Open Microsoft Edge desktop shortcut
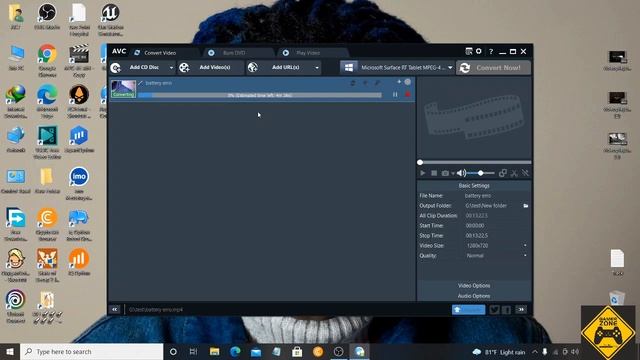640x360 pixels. (x=47, y=102)
